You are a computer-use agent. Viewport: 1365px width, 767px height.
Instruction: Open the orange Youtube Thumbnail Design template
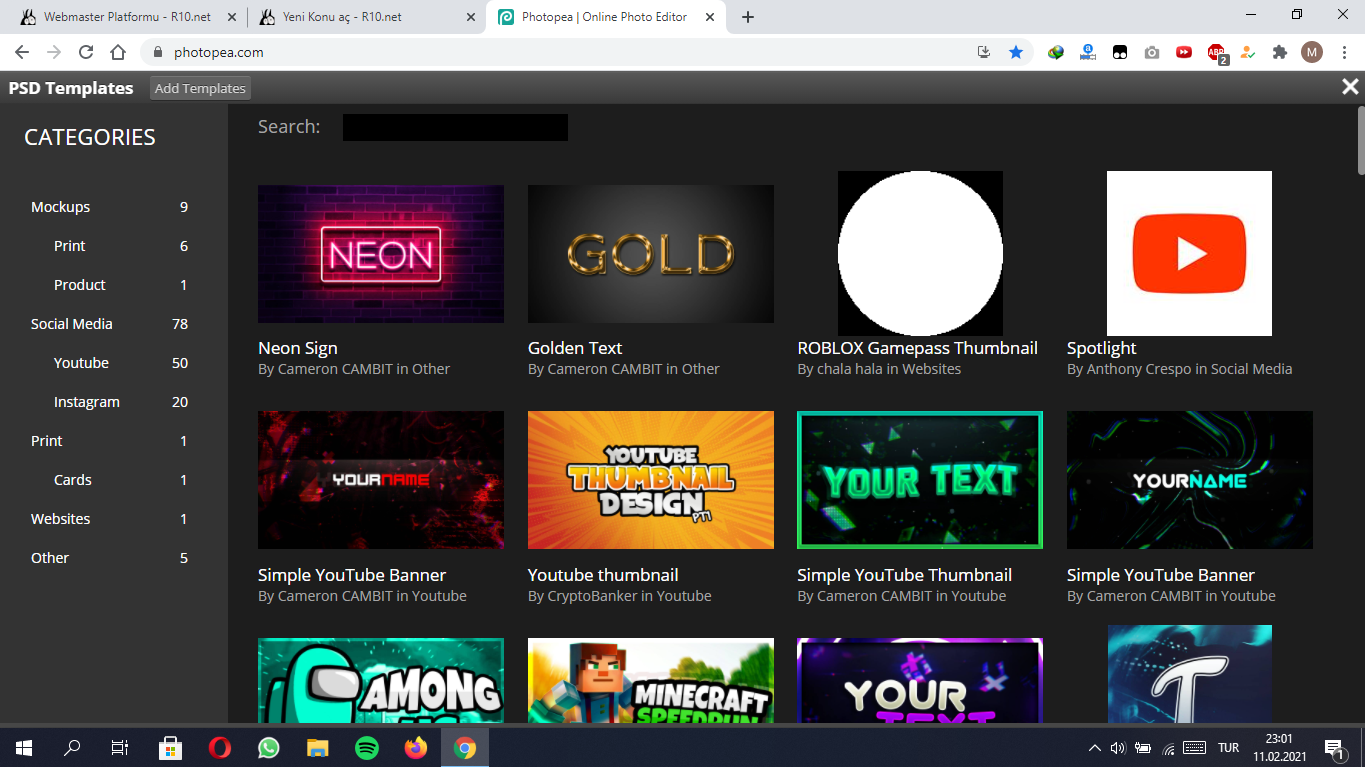pyautogui.click(x=651, y=480)
